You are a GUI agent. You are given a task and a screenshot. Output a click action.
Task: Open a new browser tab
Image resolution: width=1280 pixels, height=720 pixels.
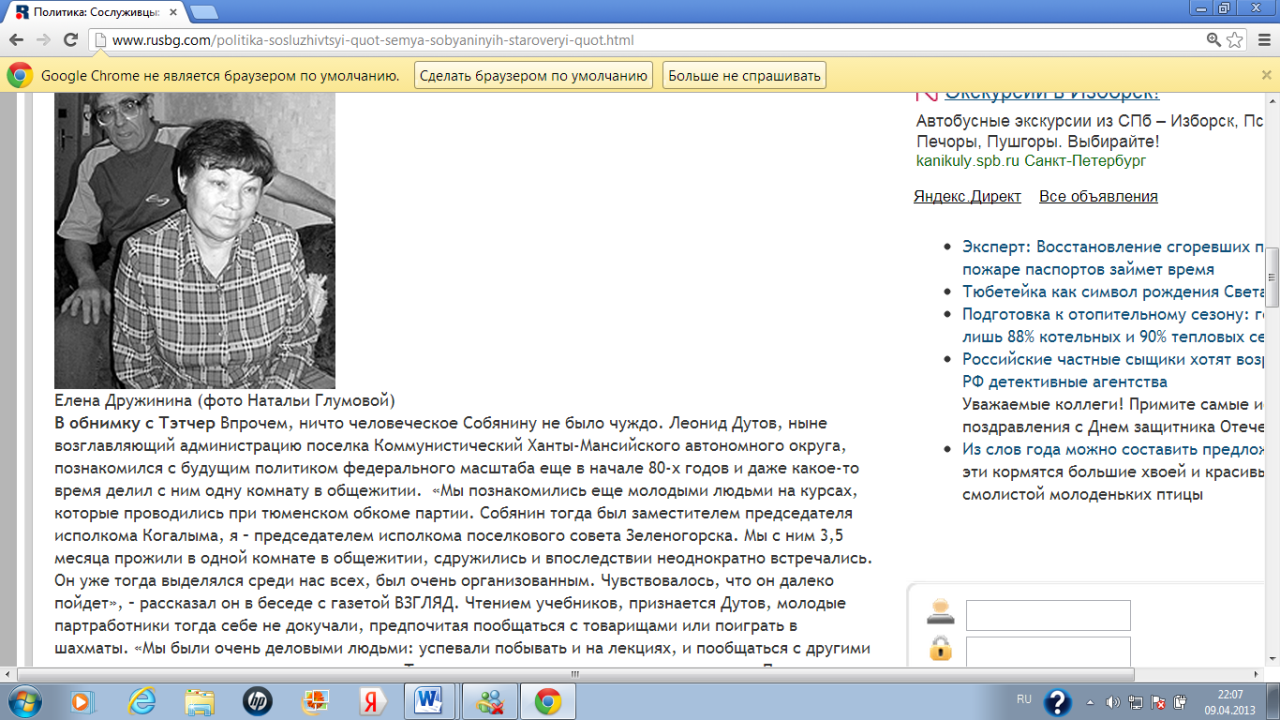point(204,12)
